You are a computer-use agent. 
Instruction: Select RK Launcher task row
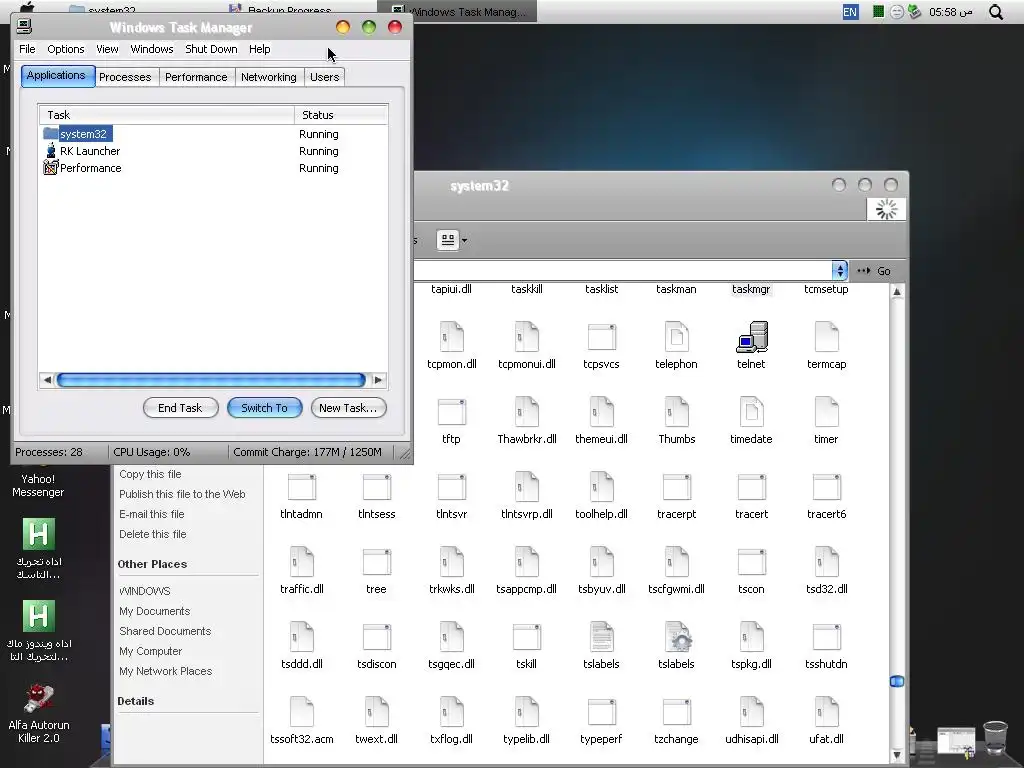pyautogui.click(x=213, y=151)
